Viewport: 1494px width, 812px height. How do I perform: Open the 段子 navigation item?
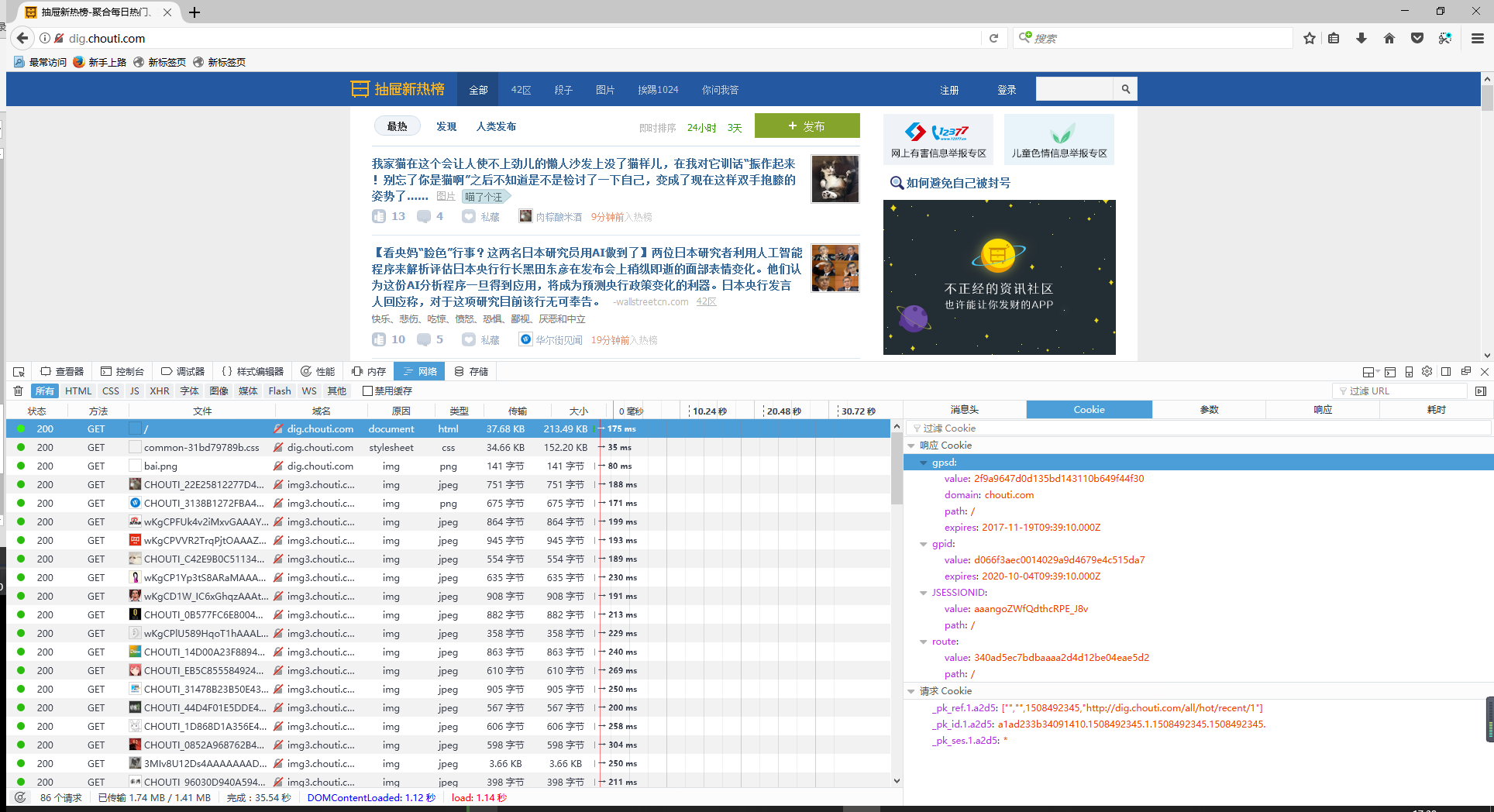click(563, 90)
